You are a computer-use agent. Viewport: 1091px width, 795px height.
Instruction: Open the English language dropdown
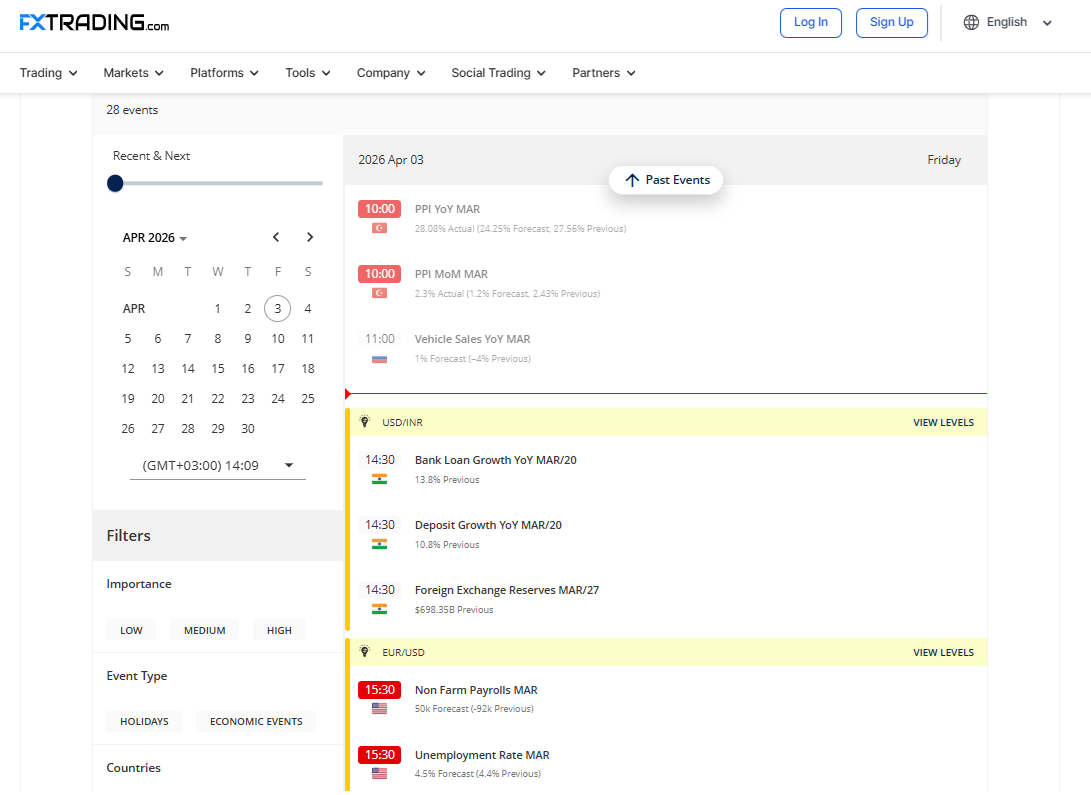click(1008, 22)
